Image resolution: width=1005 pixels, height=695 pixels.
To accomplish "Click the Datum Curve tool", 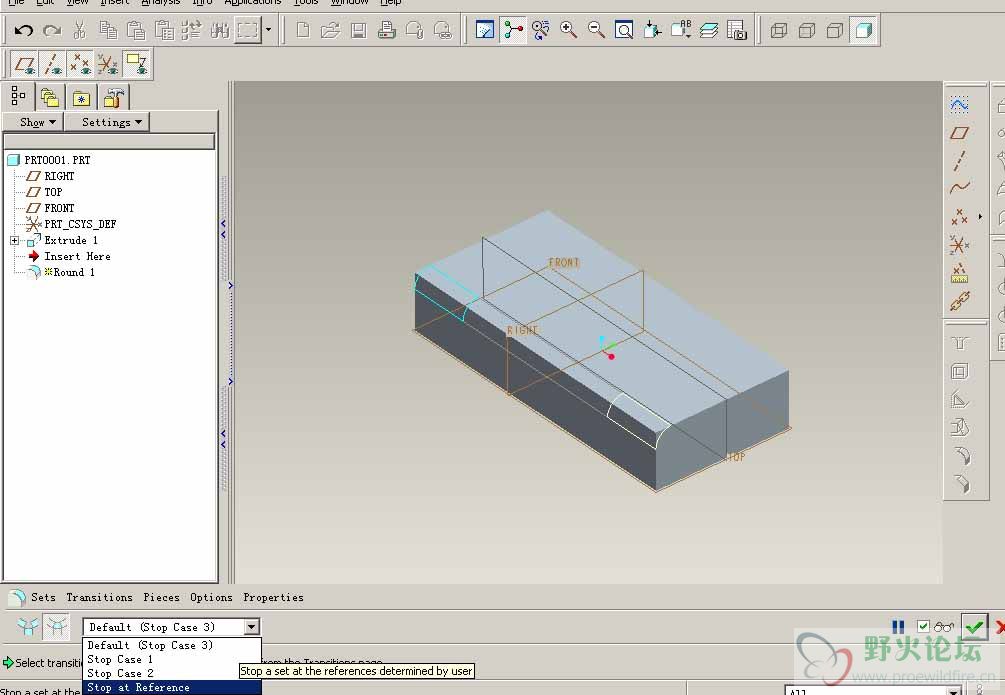I will [x=959, y=188].
